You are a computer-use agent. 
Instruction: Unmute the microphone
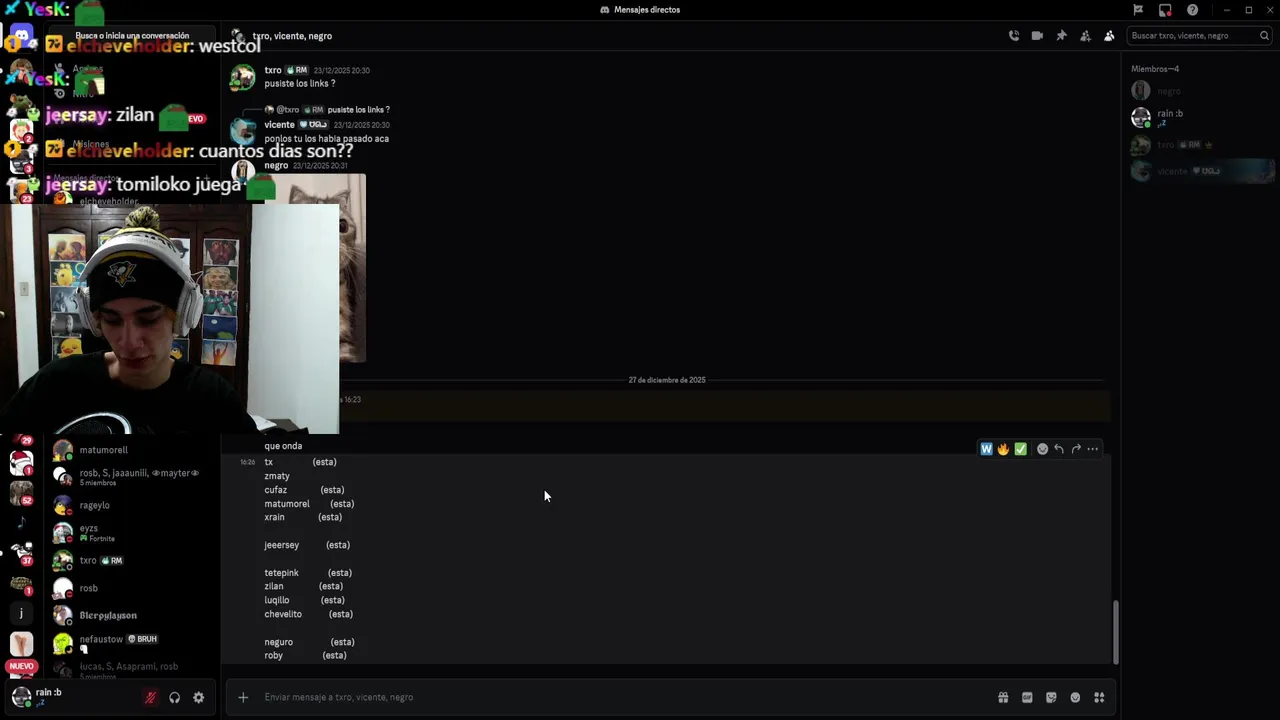click(x=150, y=698)
